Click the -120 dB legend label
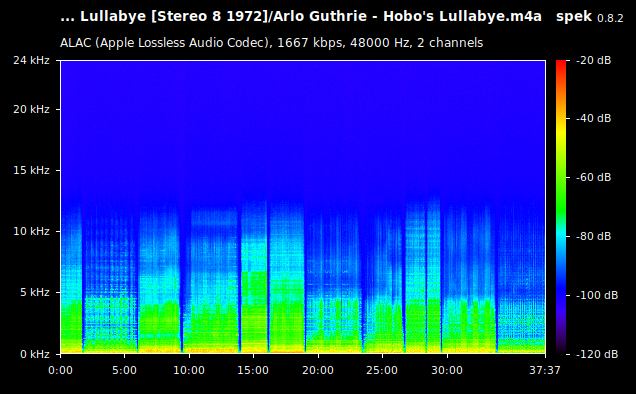Image resolution: width=636 pixels, height=394 pixels. point(597,354)
